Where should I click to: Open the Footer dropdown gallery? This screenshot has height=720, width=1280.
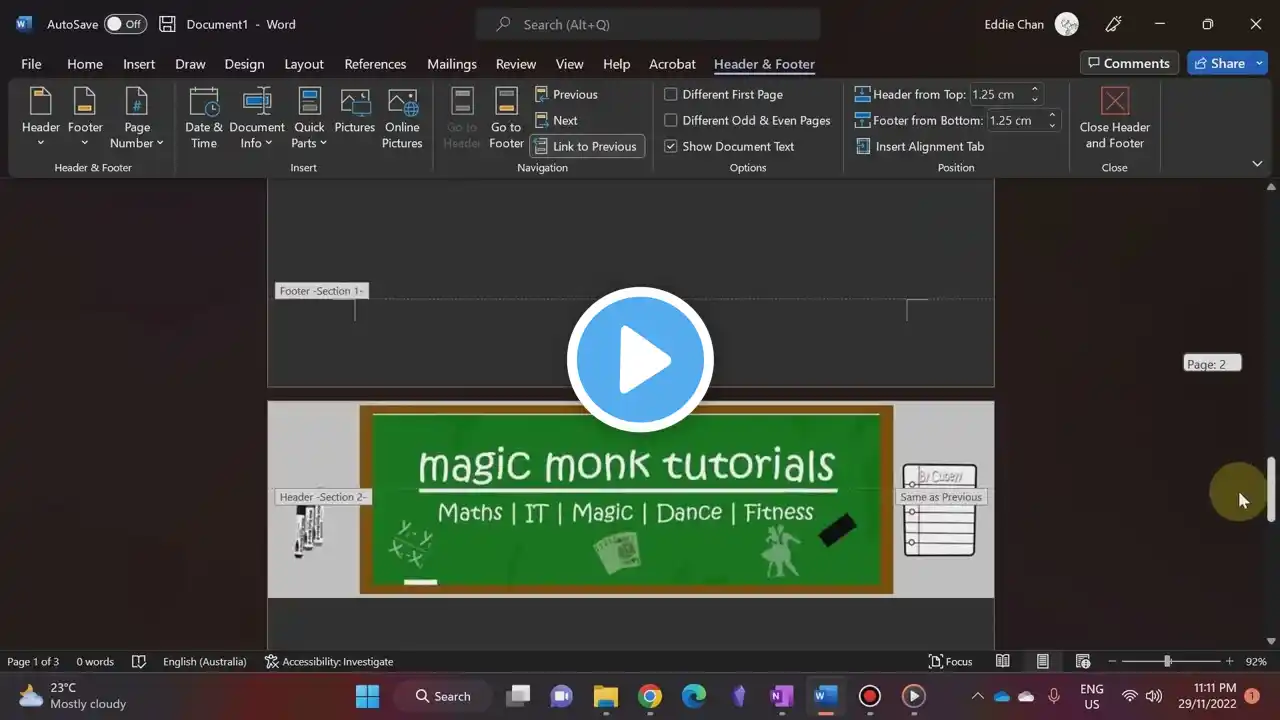click(x=85, y=119)
